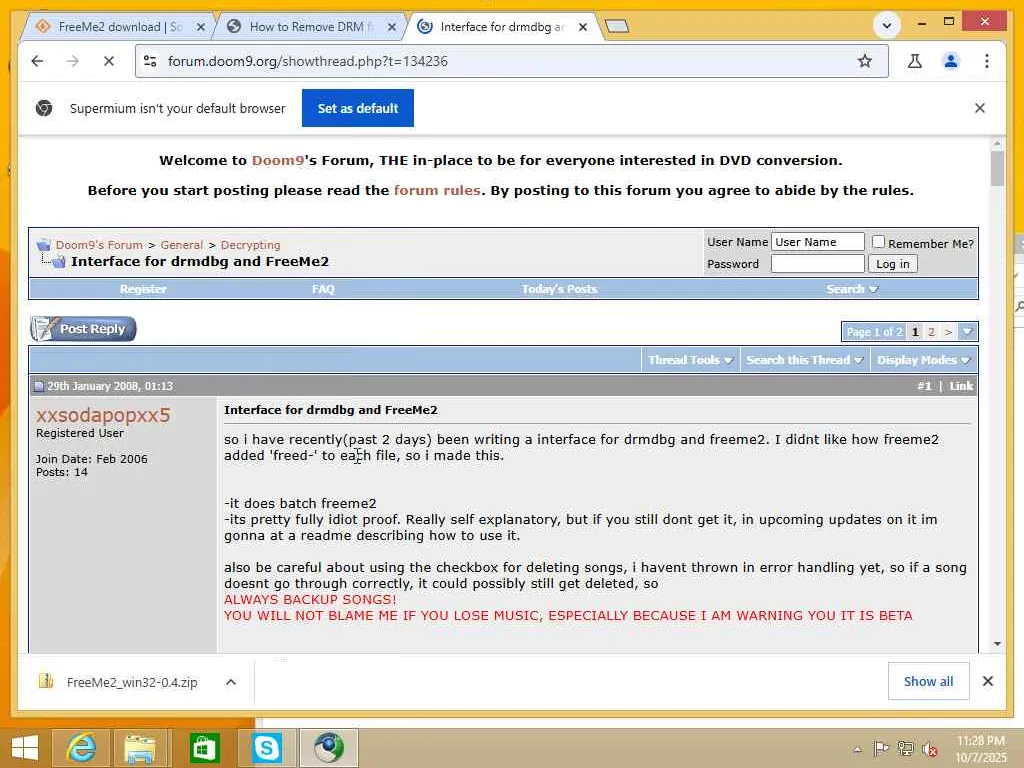Viewport: 1024px width, 768px height.
Task: Check the Remember Me checkbox
Action: pyautogui.click(x=878, y=242)
